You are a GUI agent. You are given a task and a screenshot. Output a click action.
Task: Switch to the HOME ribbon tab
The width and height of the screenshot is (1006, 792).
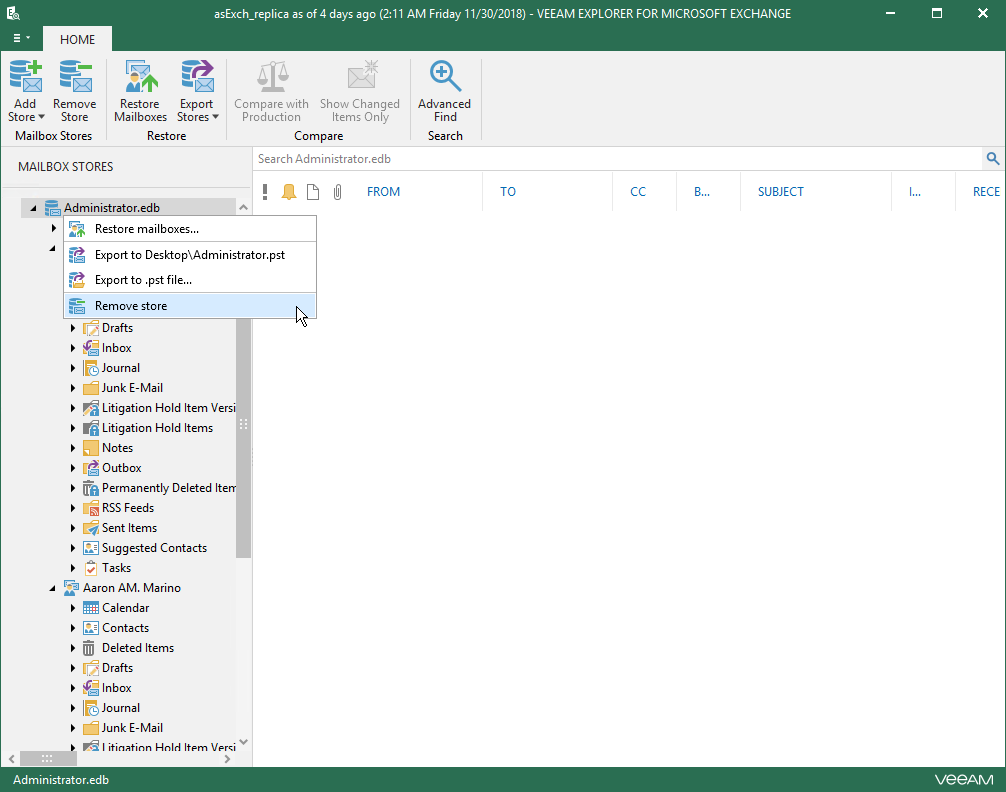tap(78, 39)
